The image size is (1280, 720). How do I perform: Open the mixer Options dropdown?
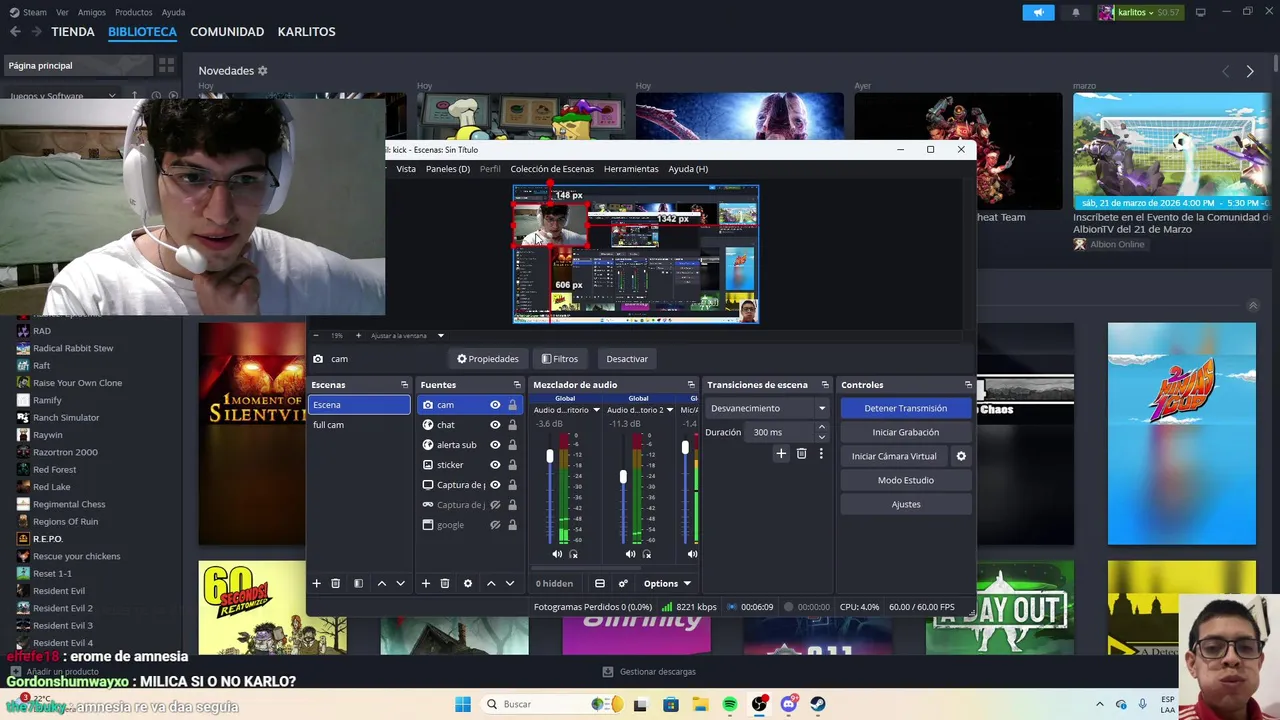[667, 583]
